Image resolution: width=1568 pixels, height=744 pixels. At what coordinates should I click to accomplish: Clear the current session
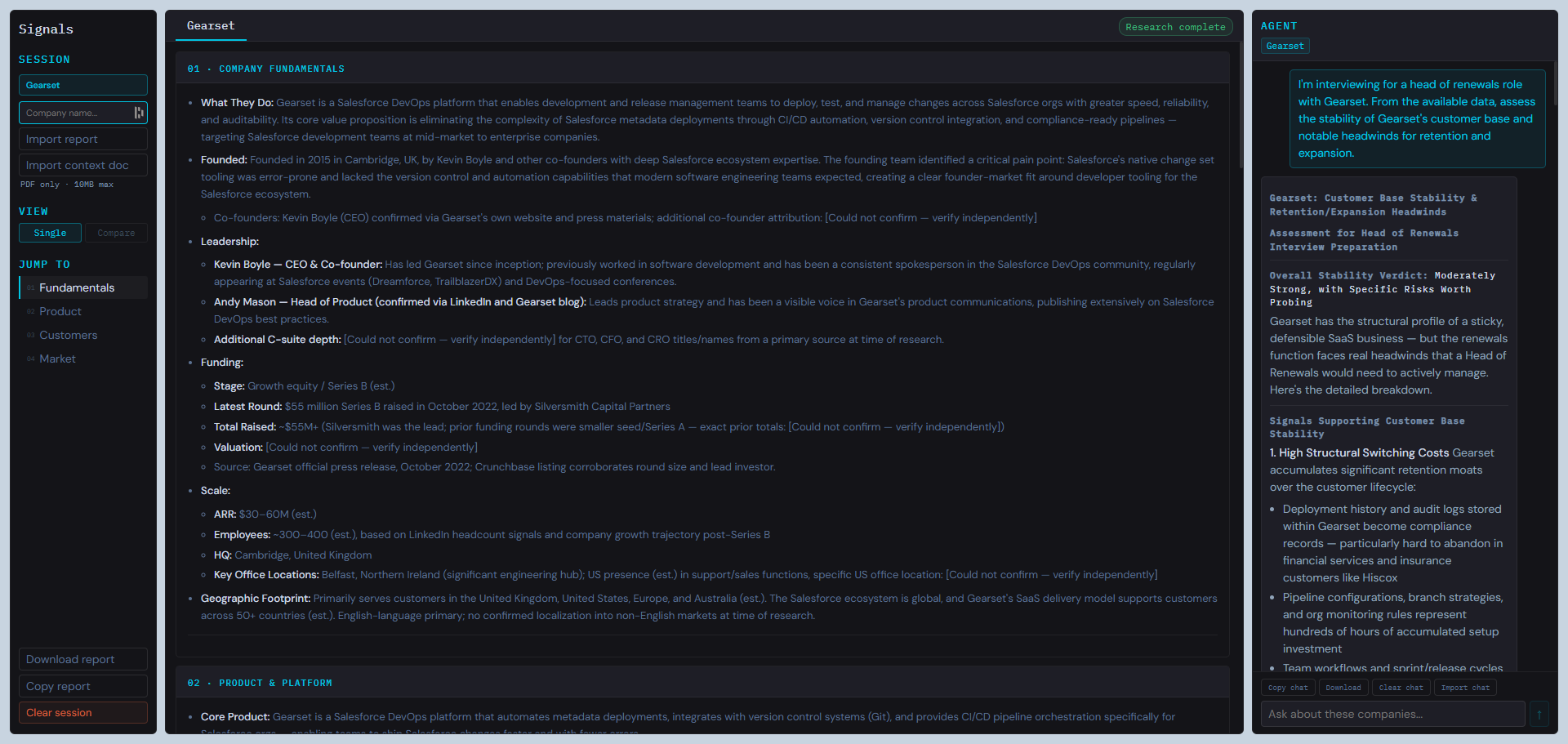83,713
